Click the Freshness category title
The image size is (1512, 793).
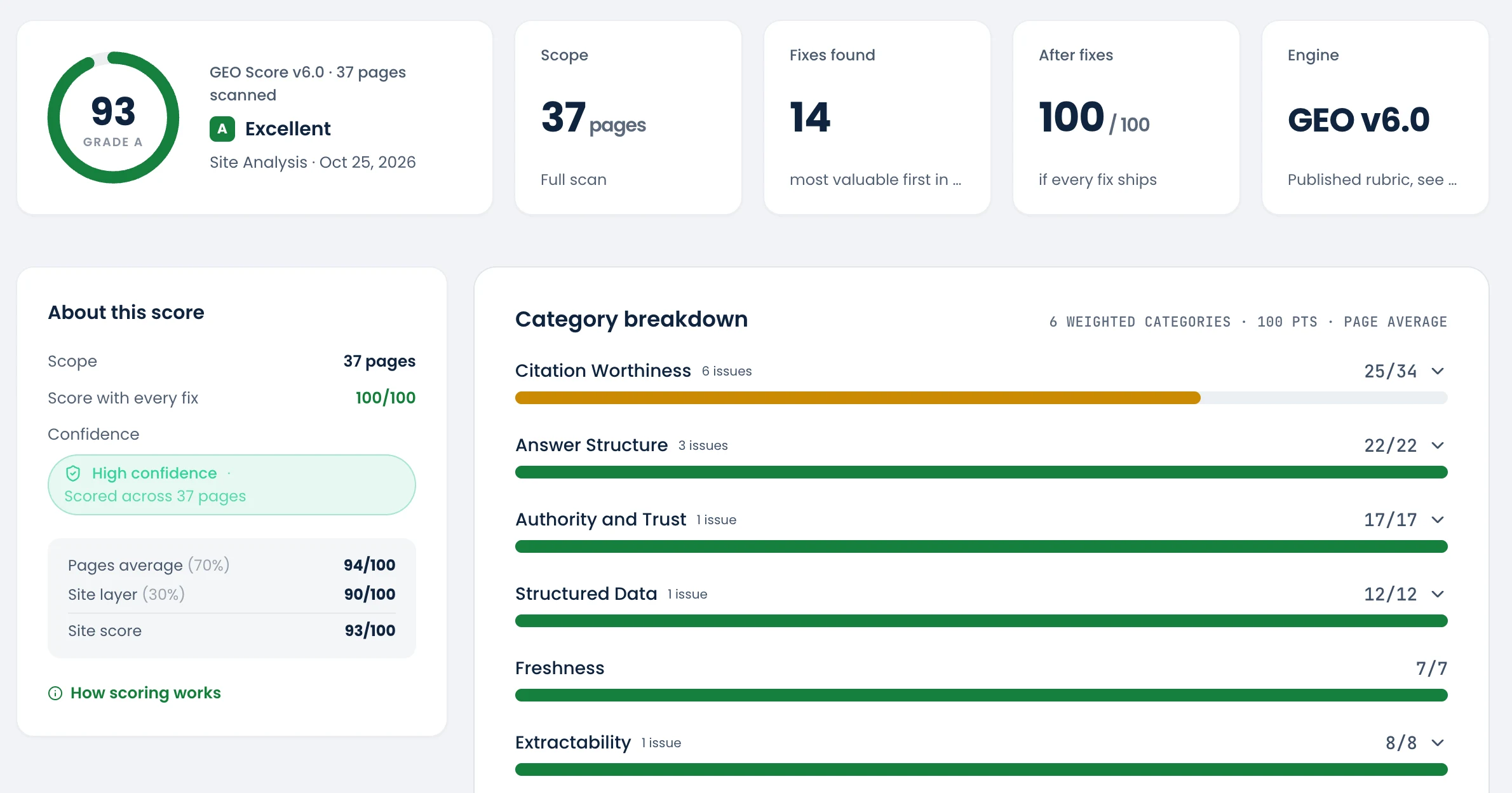[x=560, y=668]
